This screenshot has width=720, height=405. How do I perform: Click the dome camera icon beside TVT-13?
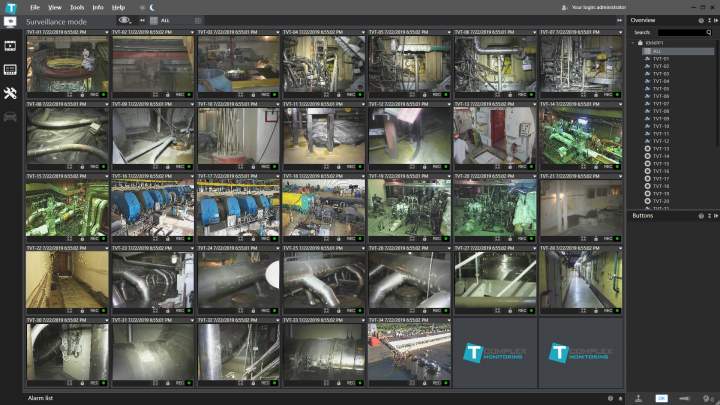pyautogui.click(x=647, y=149)
